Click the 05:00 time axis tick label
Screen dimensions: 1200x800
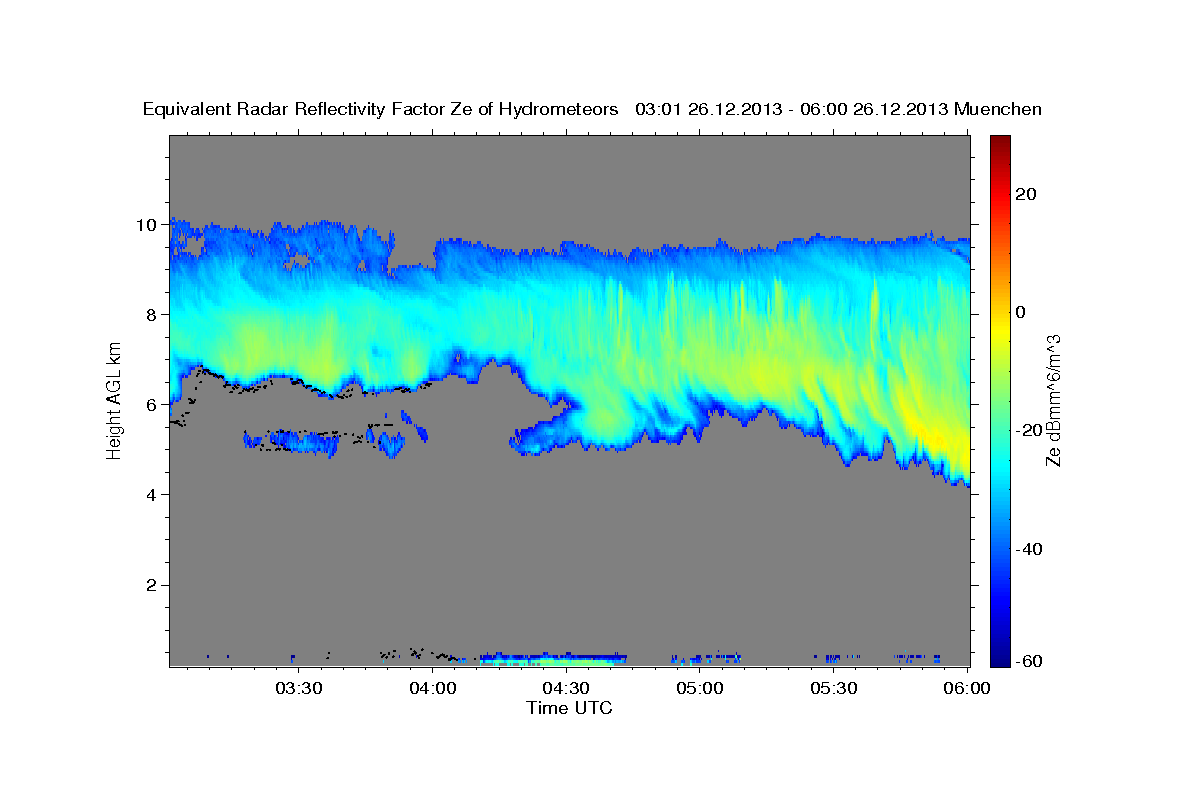pyautogui.click(x=700, y=688)
